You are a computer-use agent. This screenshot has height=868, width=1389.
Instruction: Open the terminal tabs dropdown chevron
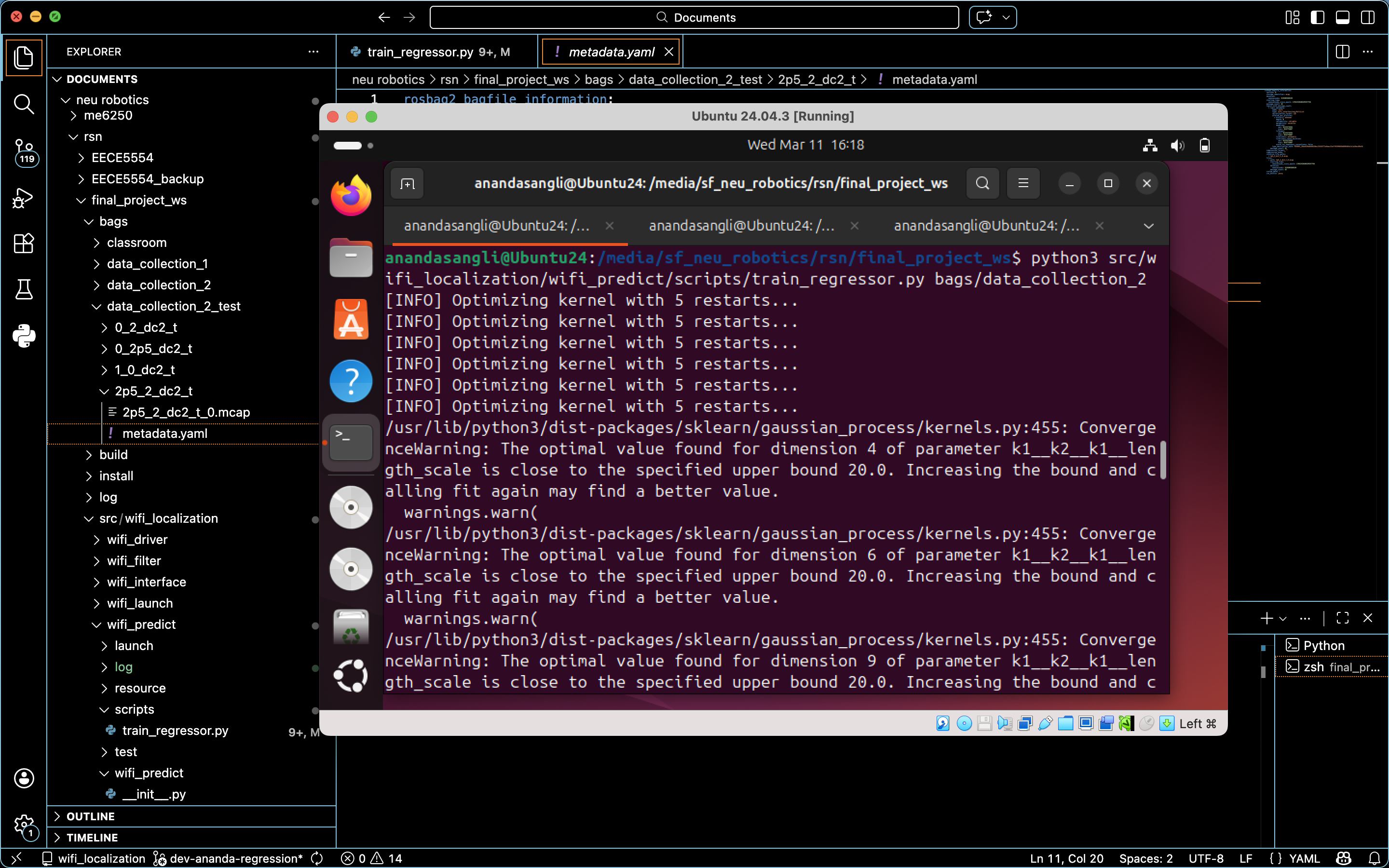coord(1148,226)
